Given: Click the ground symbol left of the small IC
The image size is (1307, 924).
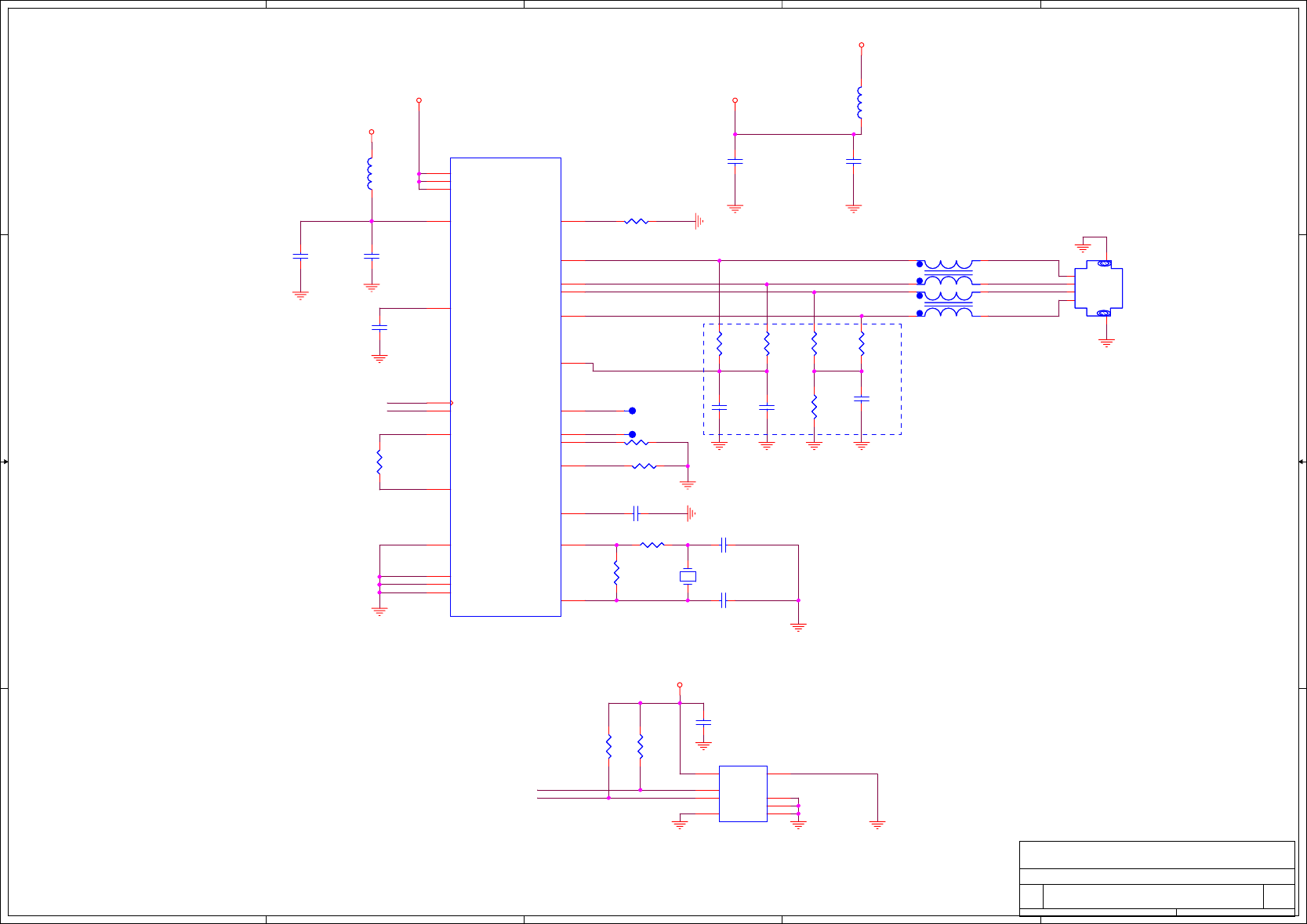Looking at the screenshot, I should click(680, 824).
